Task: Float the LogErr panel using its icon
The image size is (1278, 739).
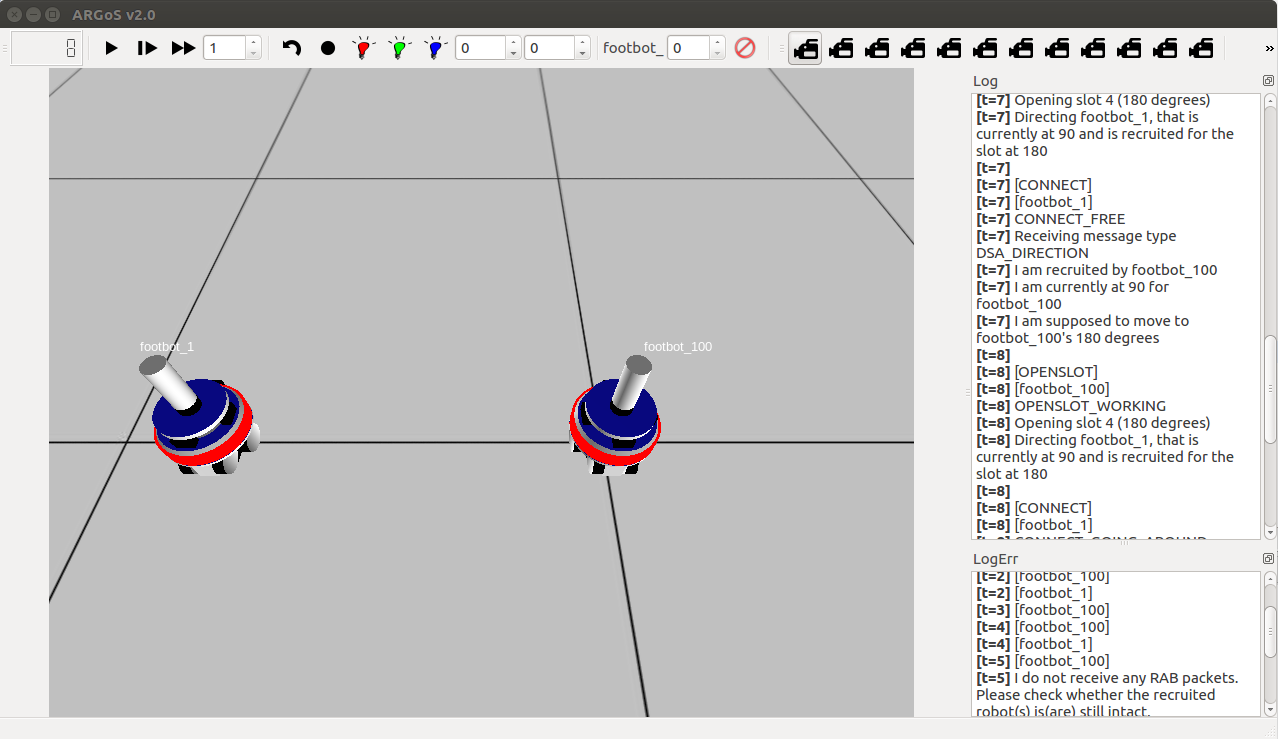Action: (x=1268, y=559)
